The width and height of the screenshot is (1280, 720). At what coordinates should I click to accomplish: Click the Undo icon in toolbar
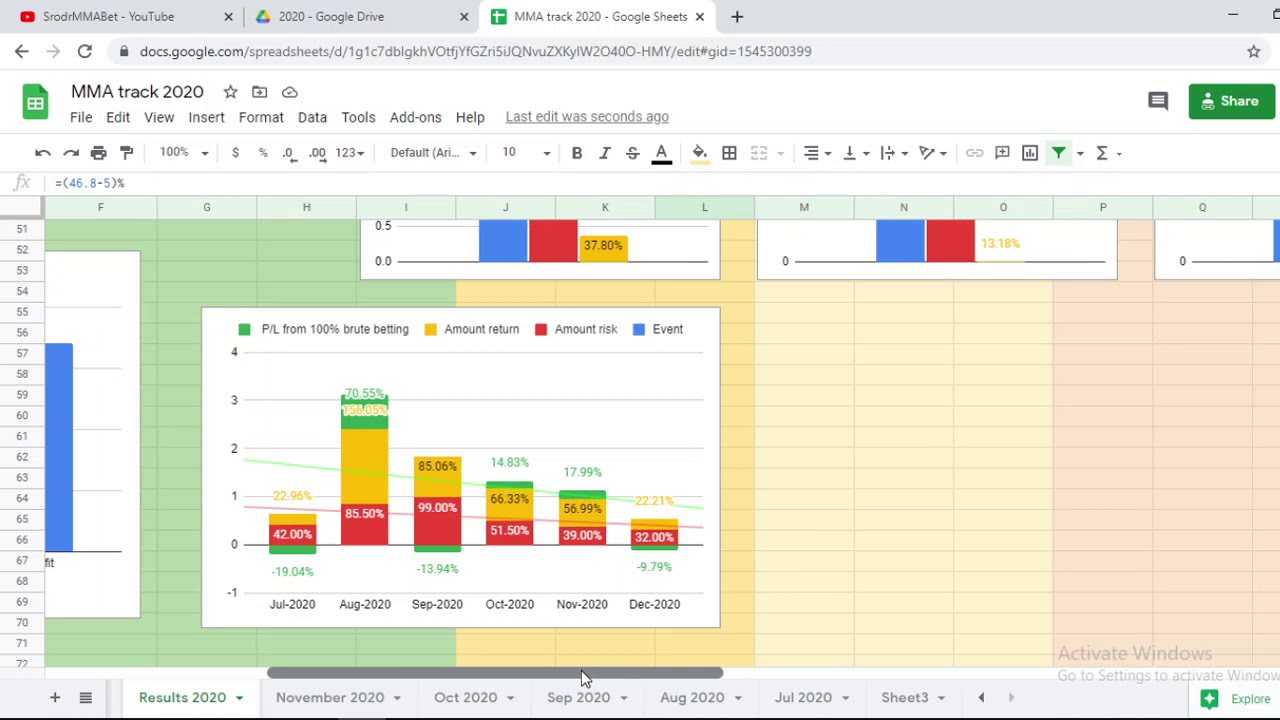tap(43, 153)
